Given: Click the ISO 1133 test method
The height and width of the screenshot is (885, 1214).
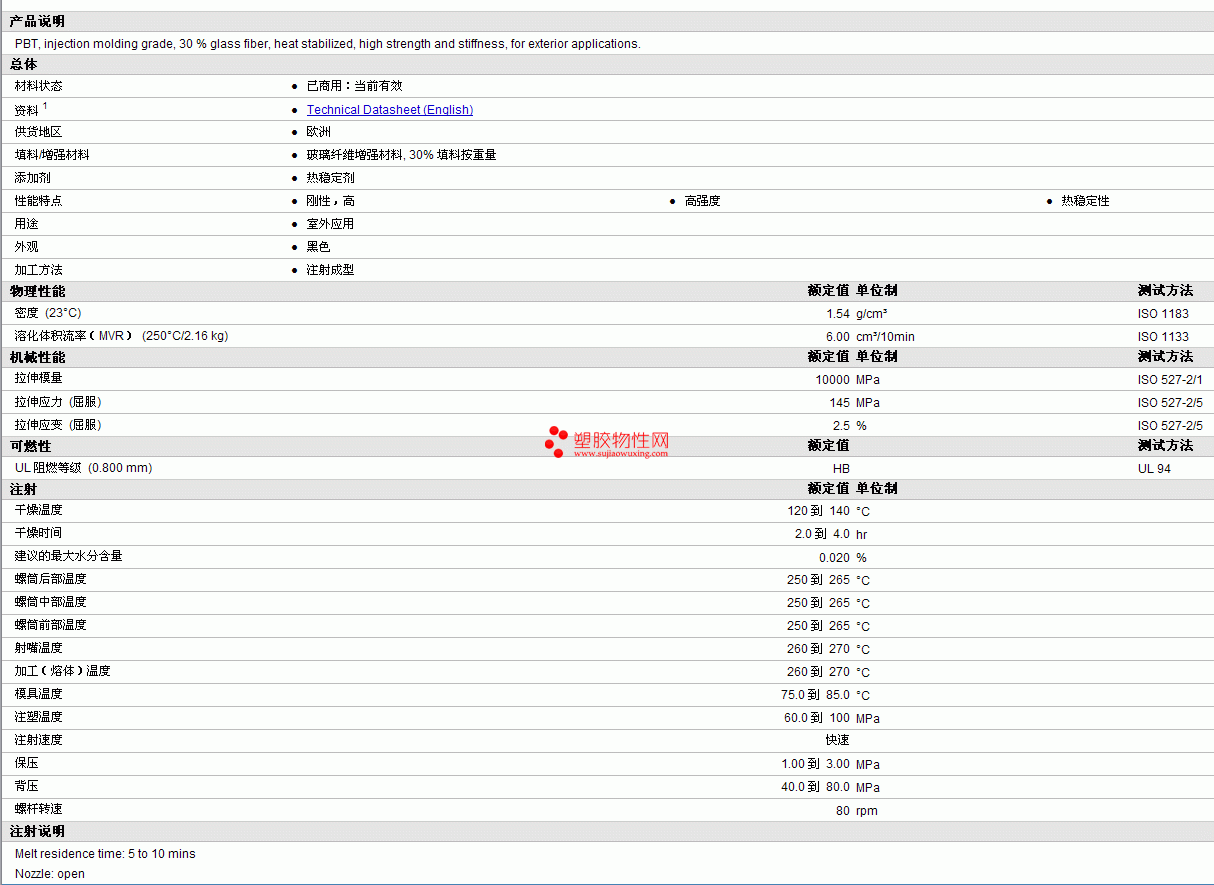Looking at the screenshot, I should (1163, 337).
